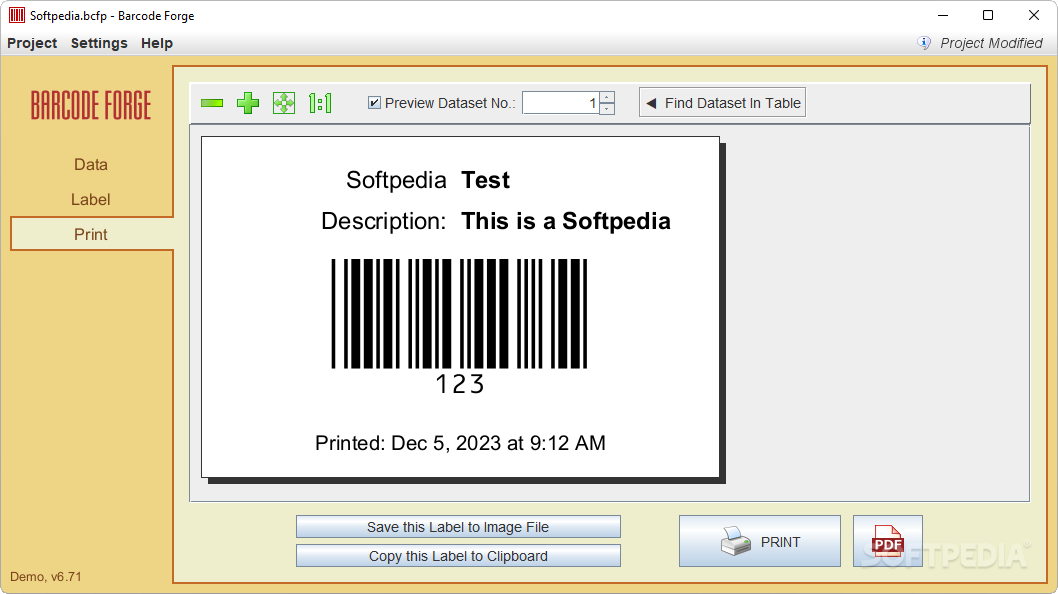Uncheck the Preview Dataset No. checkbox
The height and width of the screenshot is (594, 1058).
click(x=374, y=103)
